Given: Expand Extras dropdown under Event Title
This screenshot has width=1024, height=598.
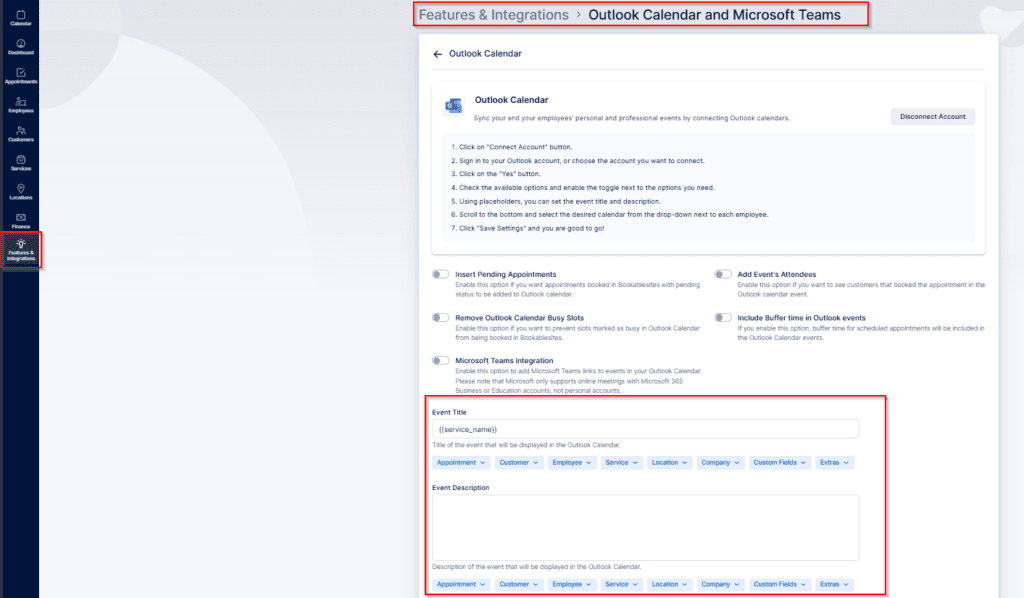Looking at the screenshot, I should point(835,462).
